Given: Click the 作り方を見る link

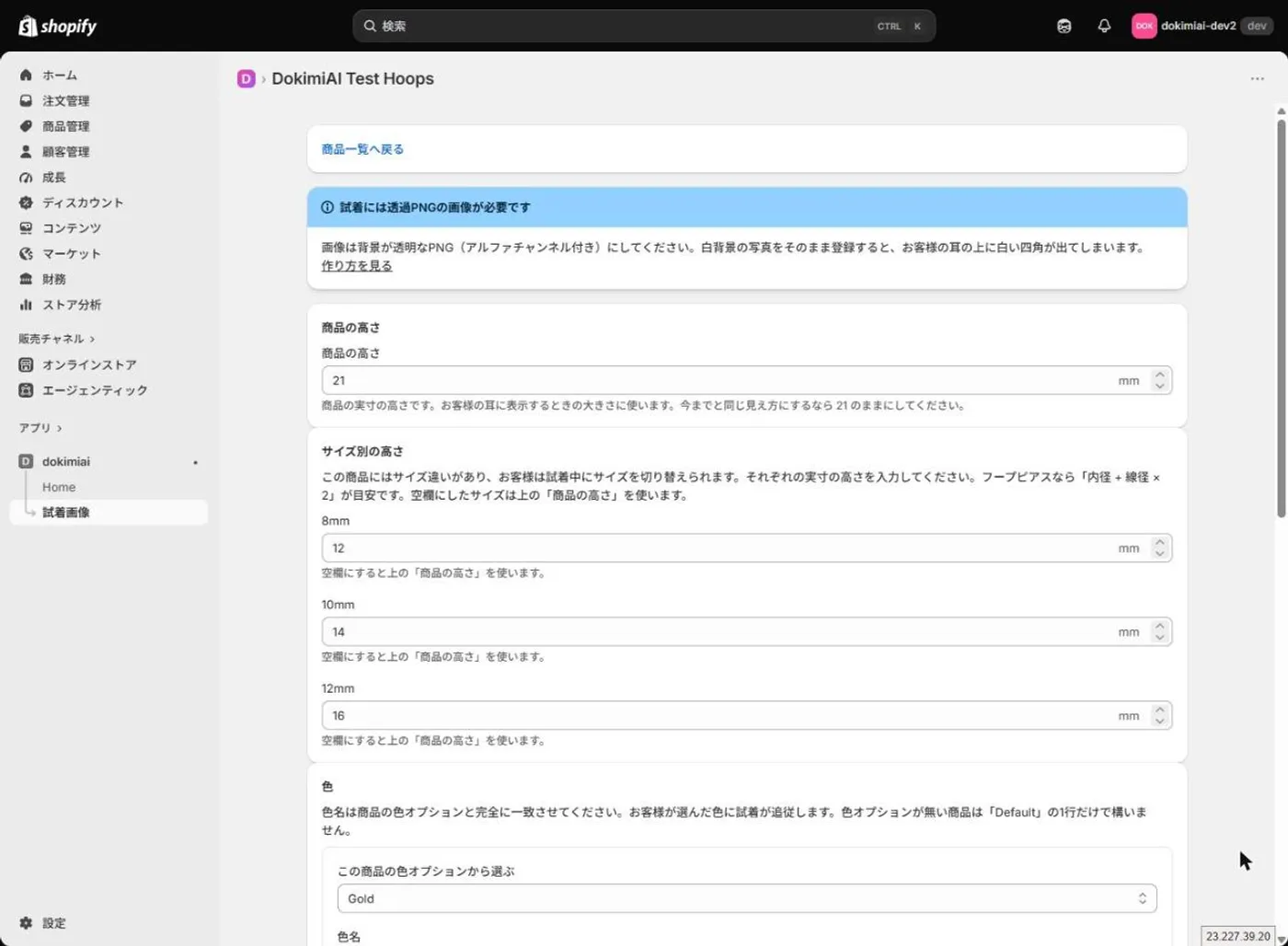Looking at the screenshot, I should [357, 266].
